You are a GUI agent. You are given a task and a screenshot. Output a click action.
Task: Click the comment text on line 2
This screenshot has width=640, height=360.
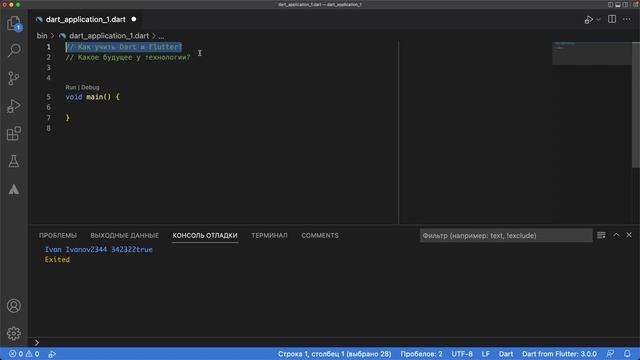(128, 58)
